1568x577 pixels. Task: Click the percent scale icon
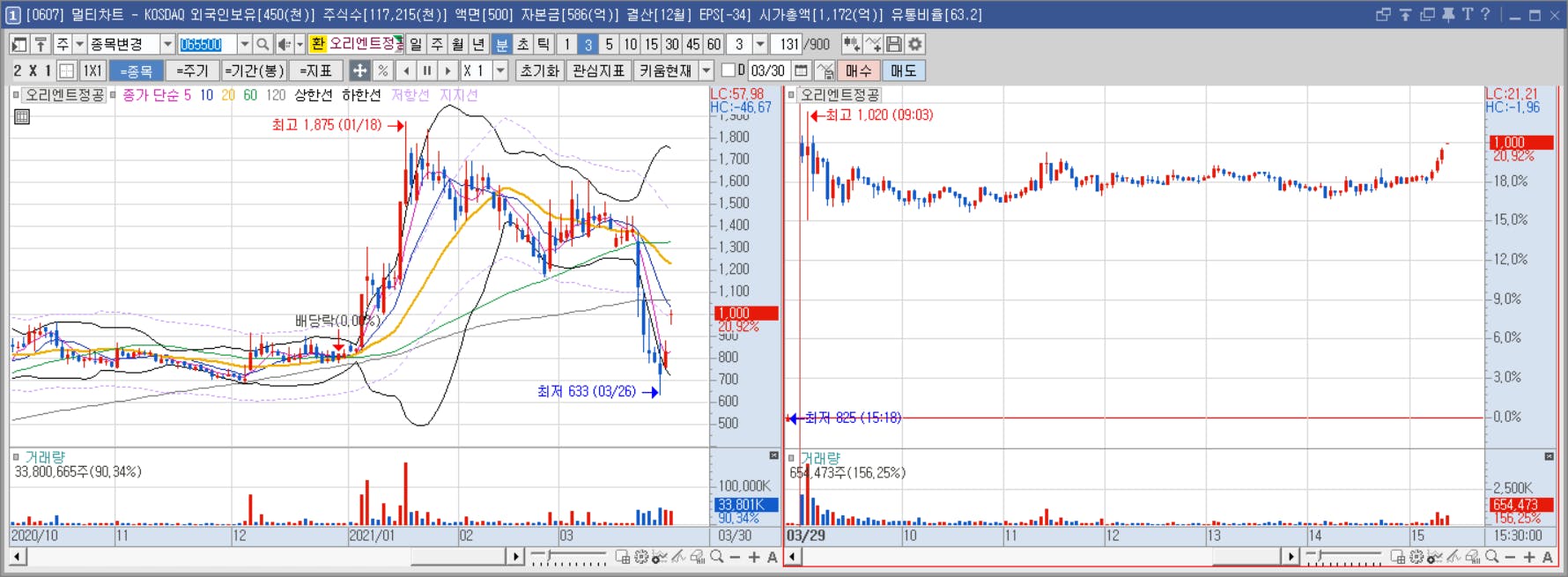coord(382,70)
